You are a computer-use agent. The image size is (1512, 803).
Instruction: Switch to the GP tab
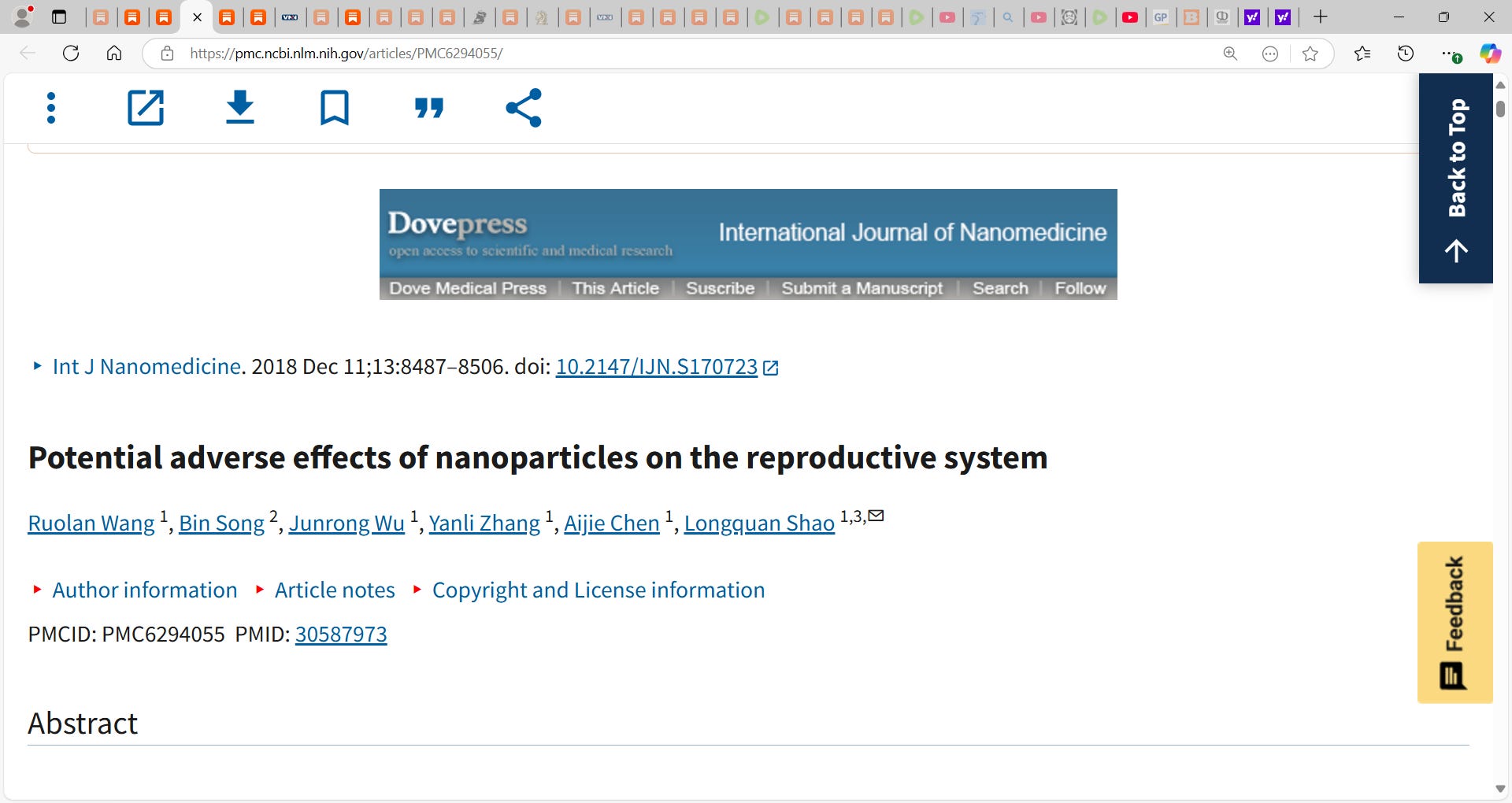point(1161,17)
